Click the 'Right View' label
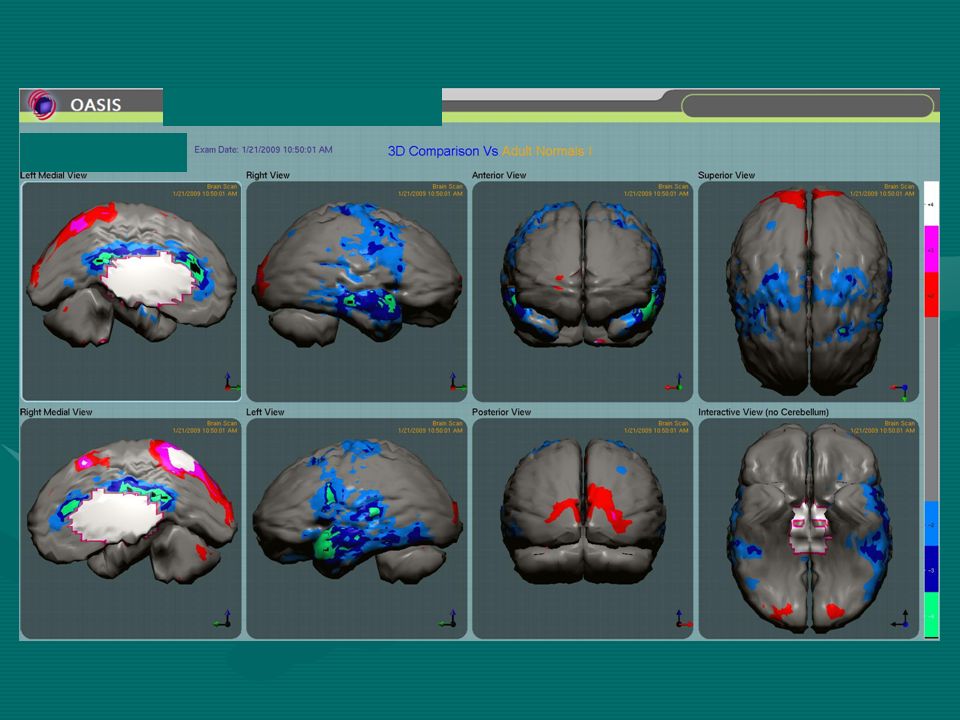960x720 pixels. 268,175
